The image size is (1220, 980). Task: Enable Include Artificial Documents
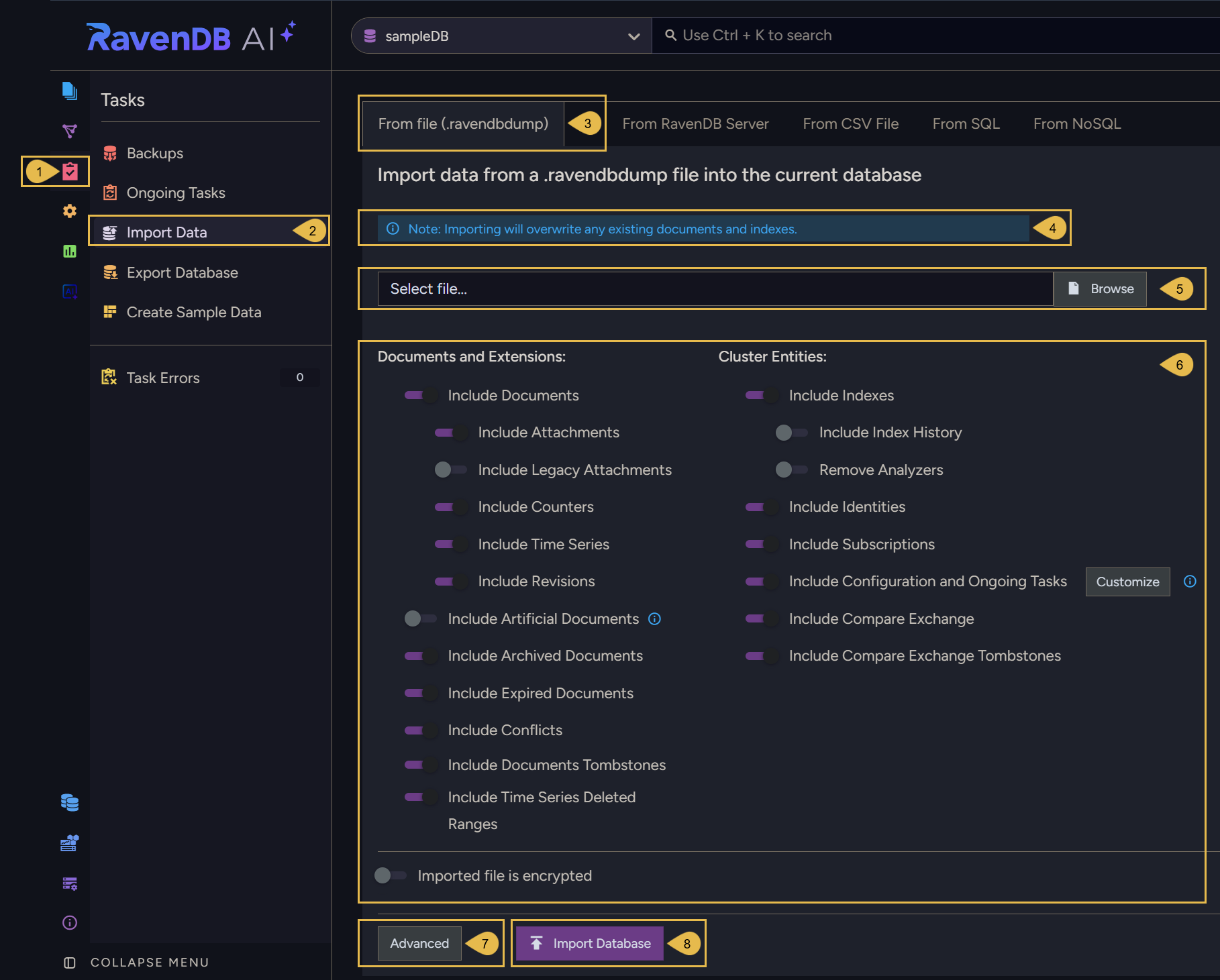click(421, 618)
